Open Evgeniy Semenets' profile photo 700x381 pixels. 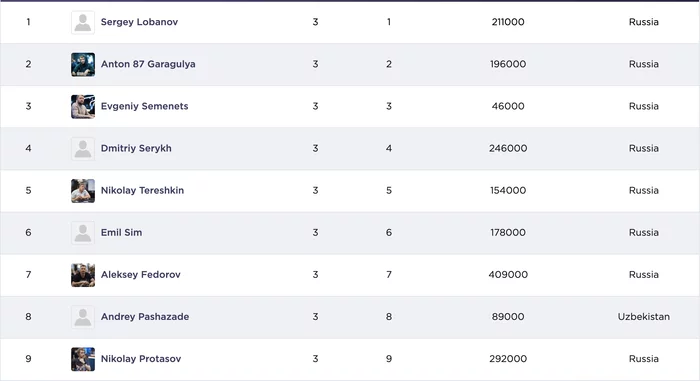pos(83,106)
